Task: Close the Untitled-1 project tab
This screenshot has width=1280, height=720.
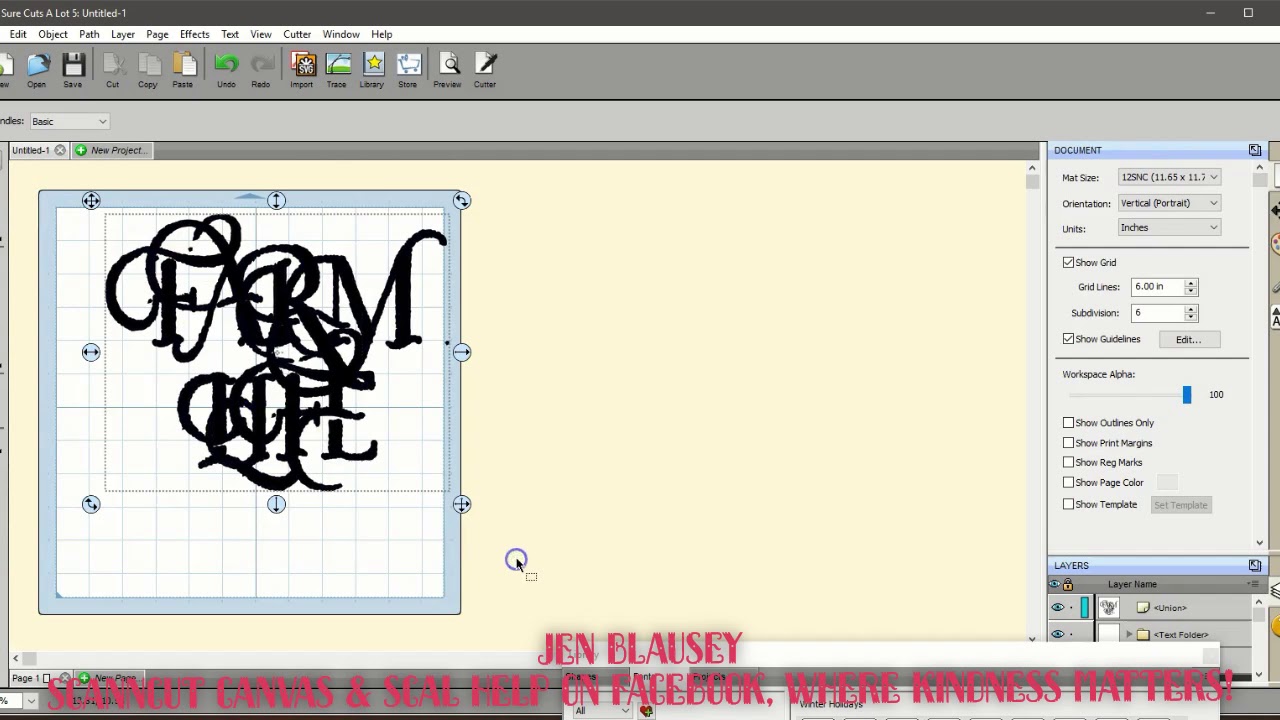Action: click(x=60, y=150)
